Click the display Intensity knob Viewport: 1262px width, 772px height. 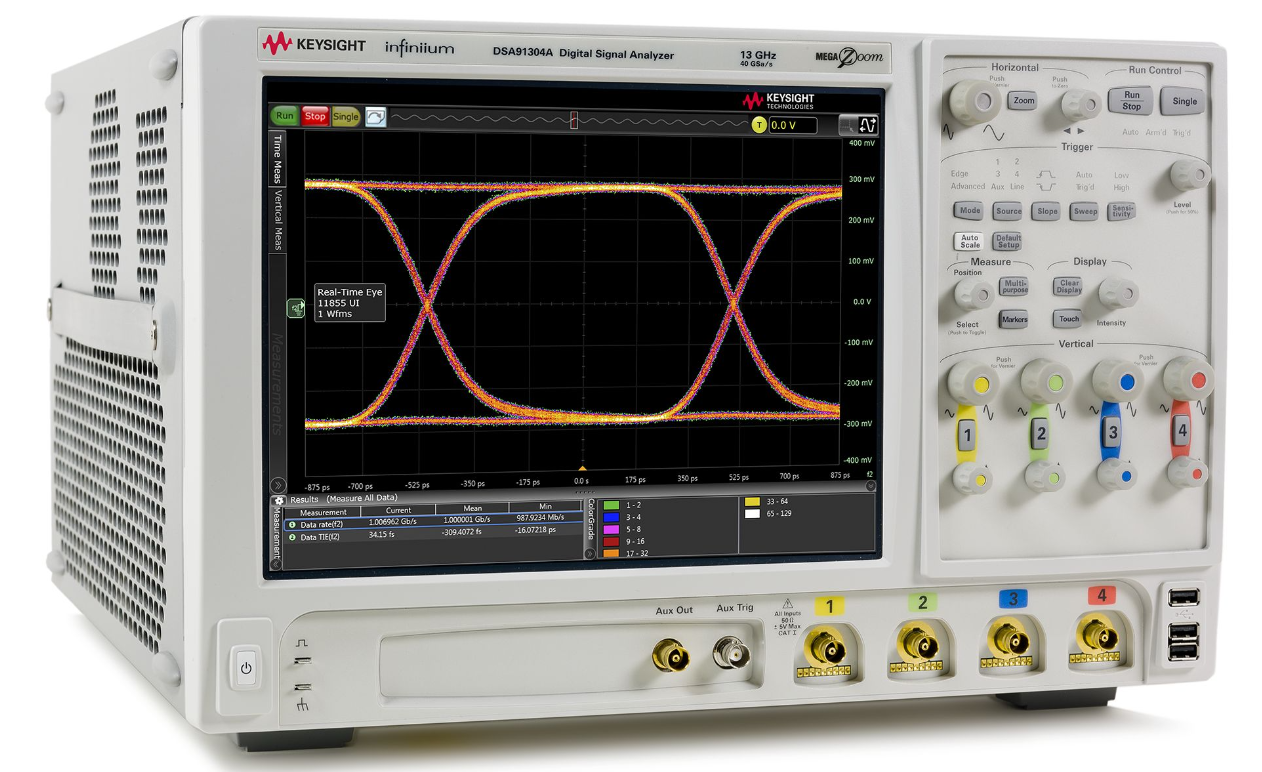1118,293
